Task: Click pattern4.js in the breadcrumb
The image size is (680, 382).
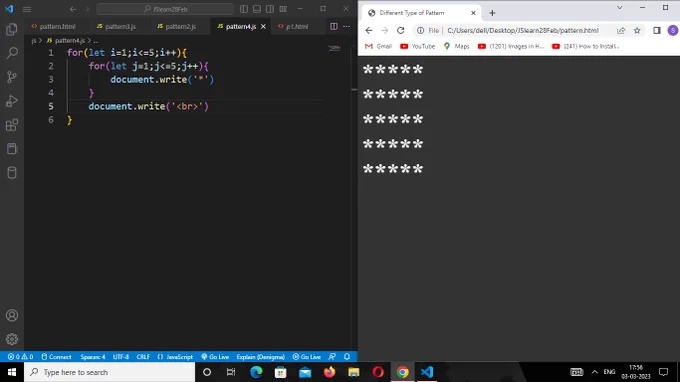Action: [x=70, y=40]
